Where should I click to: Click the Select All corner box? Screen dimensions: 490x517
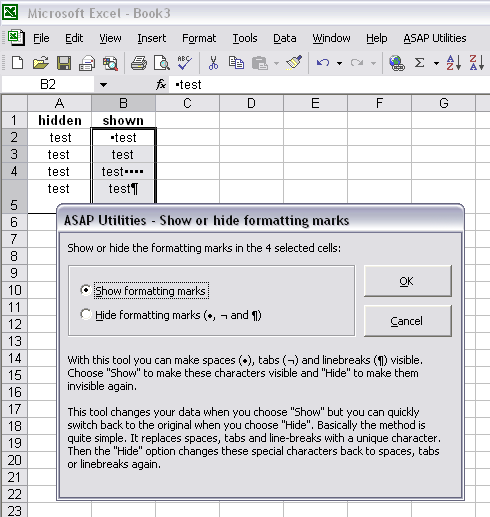(x=14, y=103)
